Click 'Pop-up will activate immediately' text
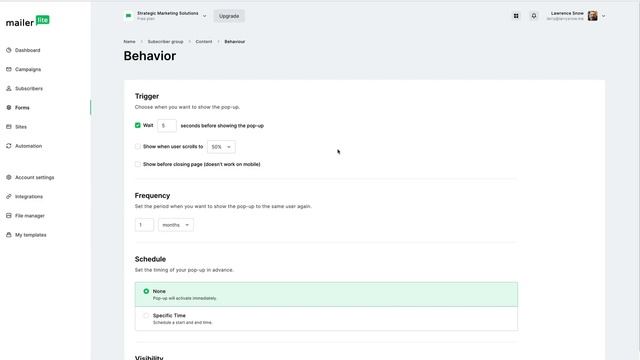The width and height of the screenshot is (640, 360). coord(184,298)
